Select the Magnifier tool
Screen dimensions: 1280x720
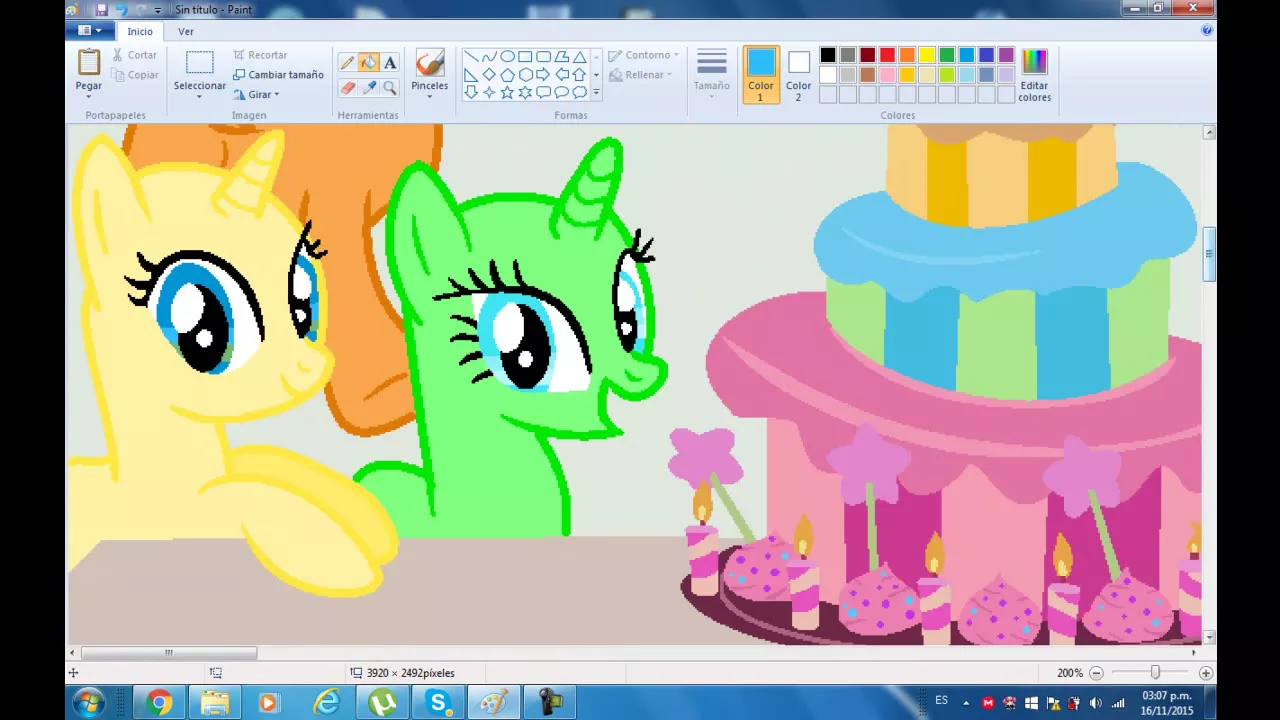click(390, 88)
